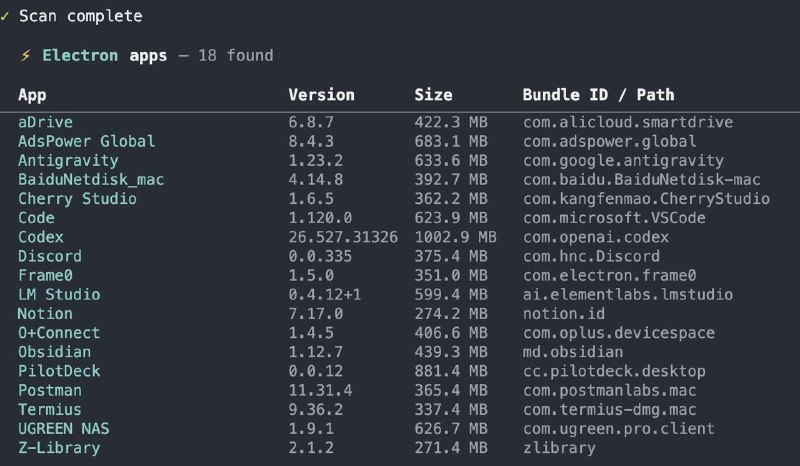Click the Z-Library size '271.4 MB'
The image size is (800, 466).
[451, 448]
